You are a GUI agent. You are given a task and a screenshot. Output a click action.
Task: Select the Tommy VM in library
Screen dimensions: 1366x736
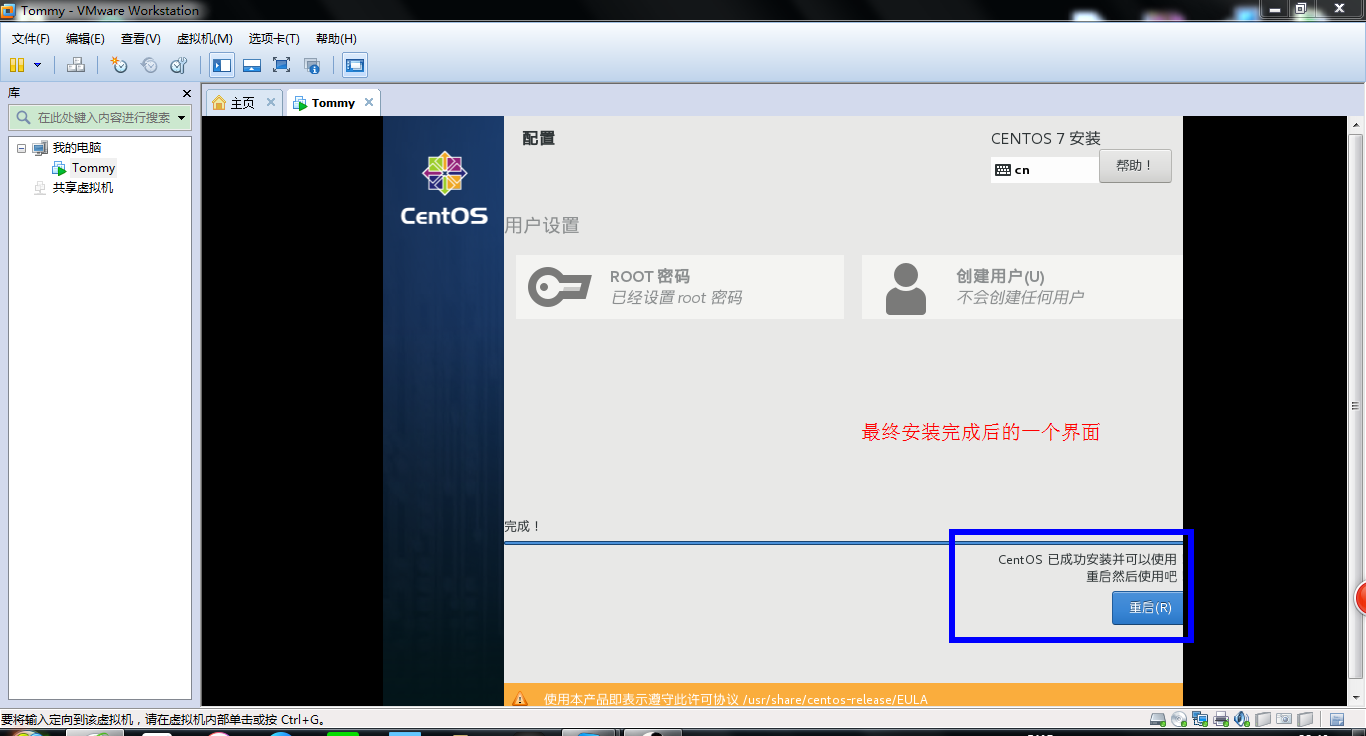coord(93,168)
